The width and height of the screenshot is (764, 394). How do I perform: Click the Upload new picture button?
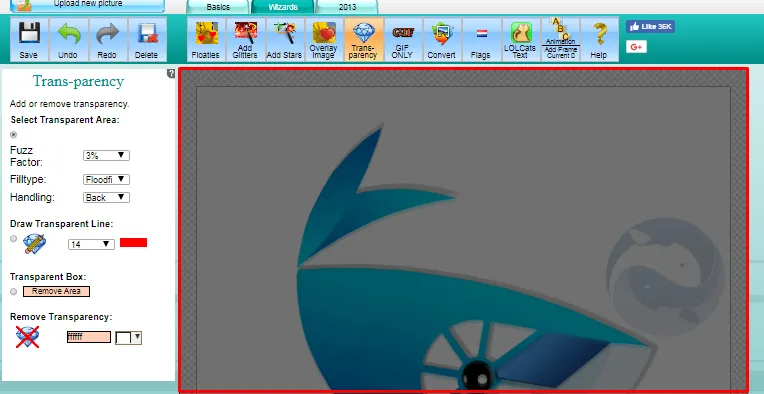point(88,5)
